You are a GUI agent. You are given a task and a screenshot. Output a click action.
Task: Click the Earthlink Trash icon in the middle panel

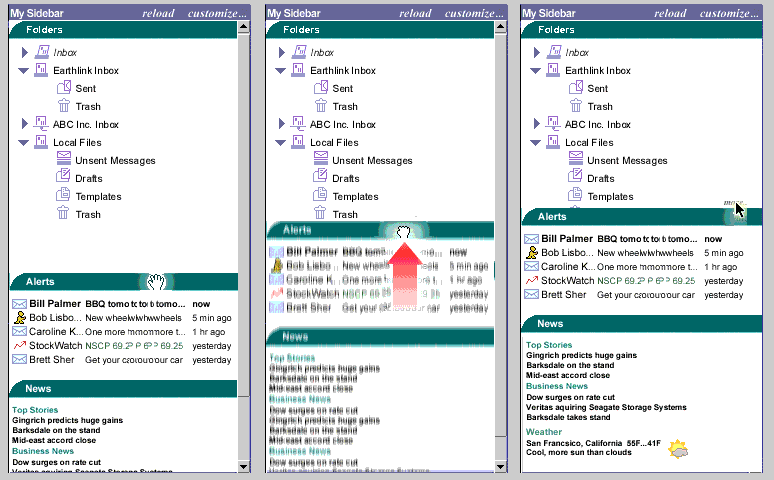click(x=321, y=106)
